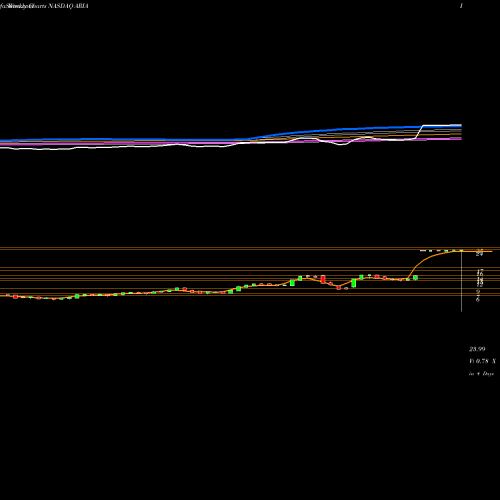Viewport: 500px width, 500px height.
Task: Click the white vertical cursor line at chart end
Action: [461, 281]
